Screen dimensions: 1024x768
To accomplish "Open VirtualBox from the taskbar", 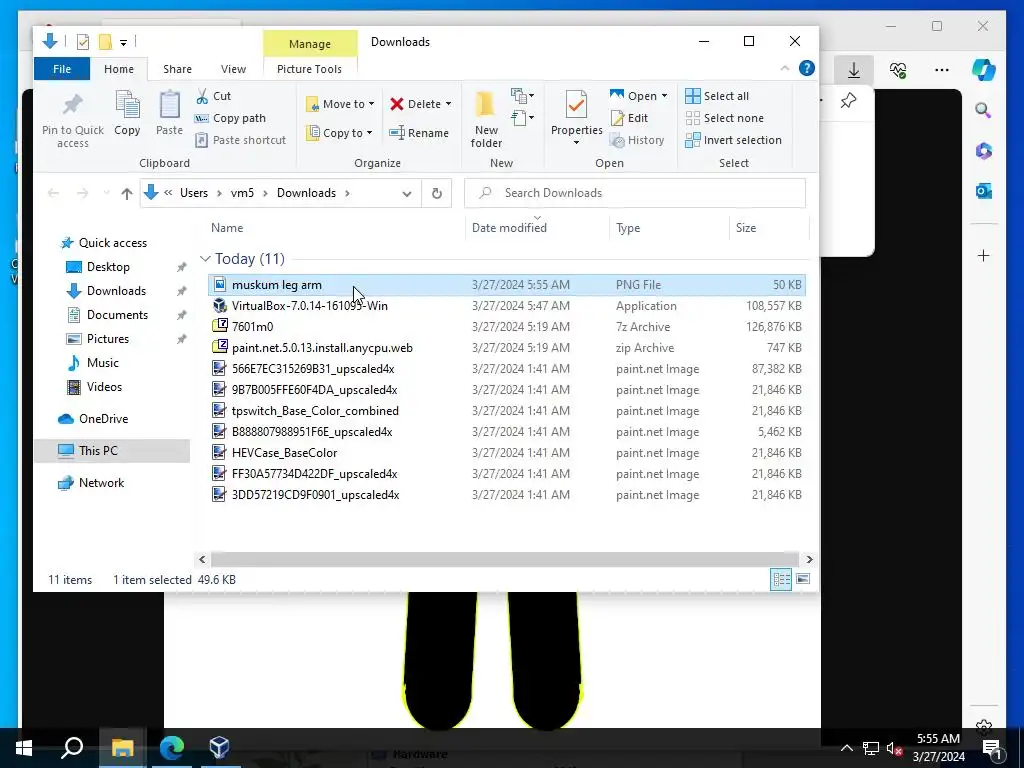I will (x=219, y=748).
